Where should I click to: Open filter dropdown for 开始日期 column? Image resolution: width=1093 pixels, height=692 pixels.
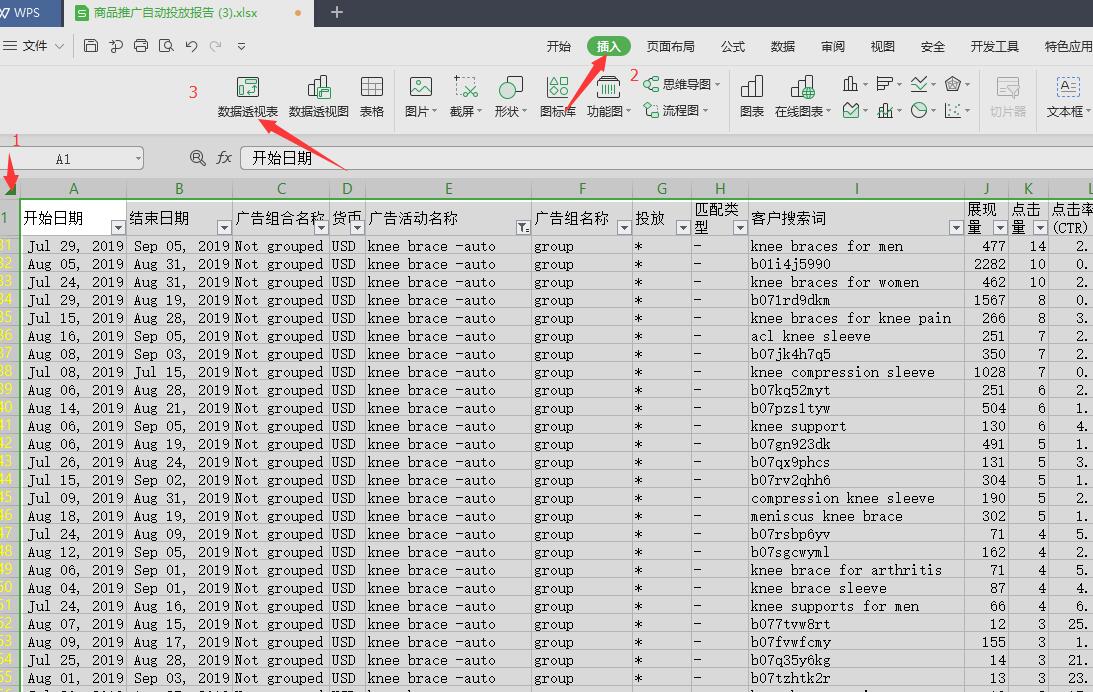tap(118, 228)
